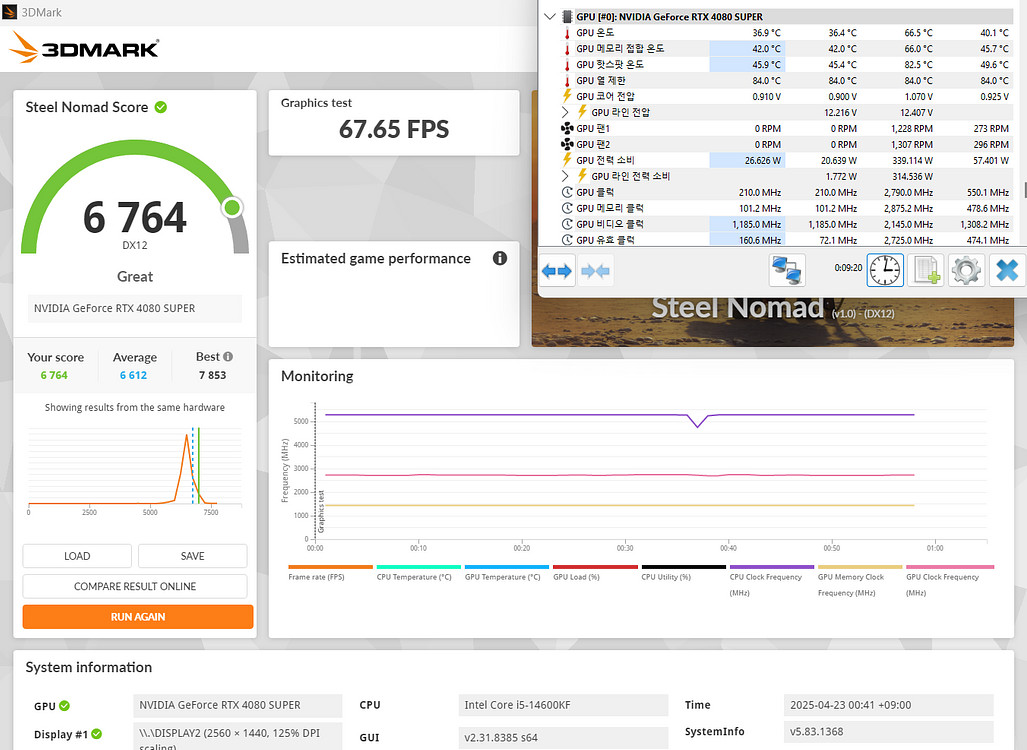Click the LOAD button
This screenshot has width=1027, height=750.
pos(77,556)
